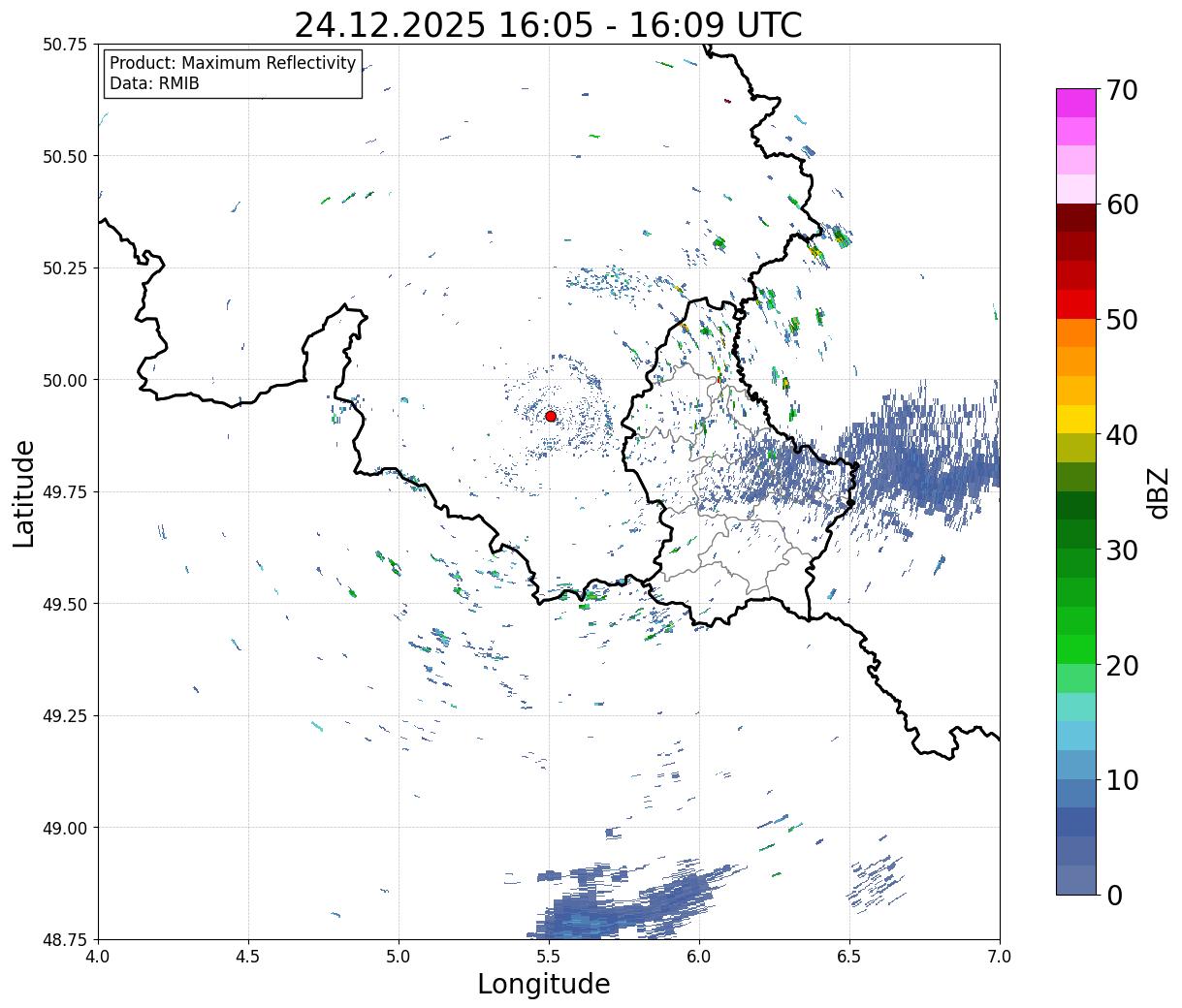Click longitude tick label 6.0

pos(699,957)
